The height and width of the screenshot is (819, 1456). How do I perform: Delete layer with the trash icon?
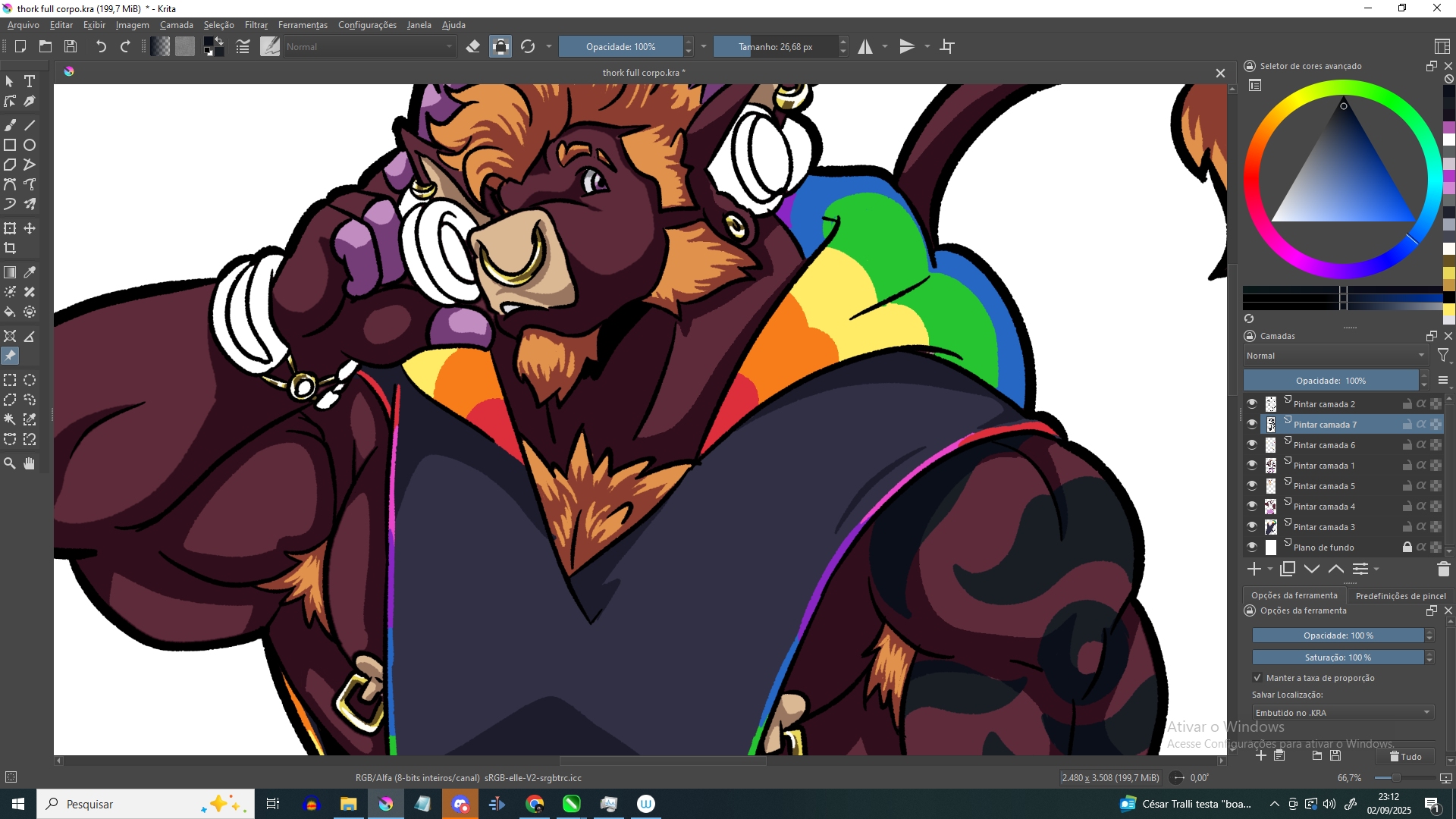click(x=1443, y=570)
